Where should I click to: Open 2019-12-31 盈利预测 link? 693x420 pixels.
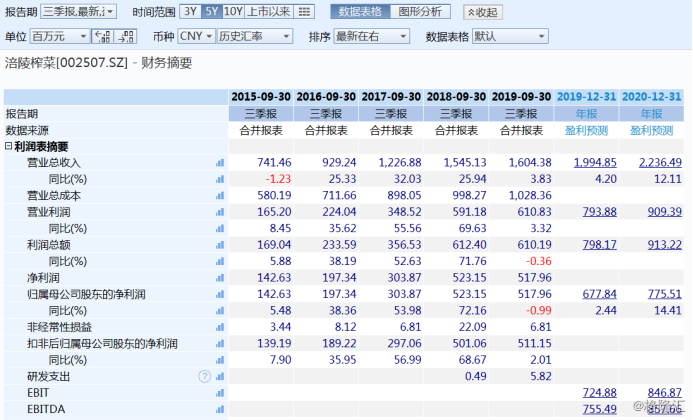pos(586,130)
